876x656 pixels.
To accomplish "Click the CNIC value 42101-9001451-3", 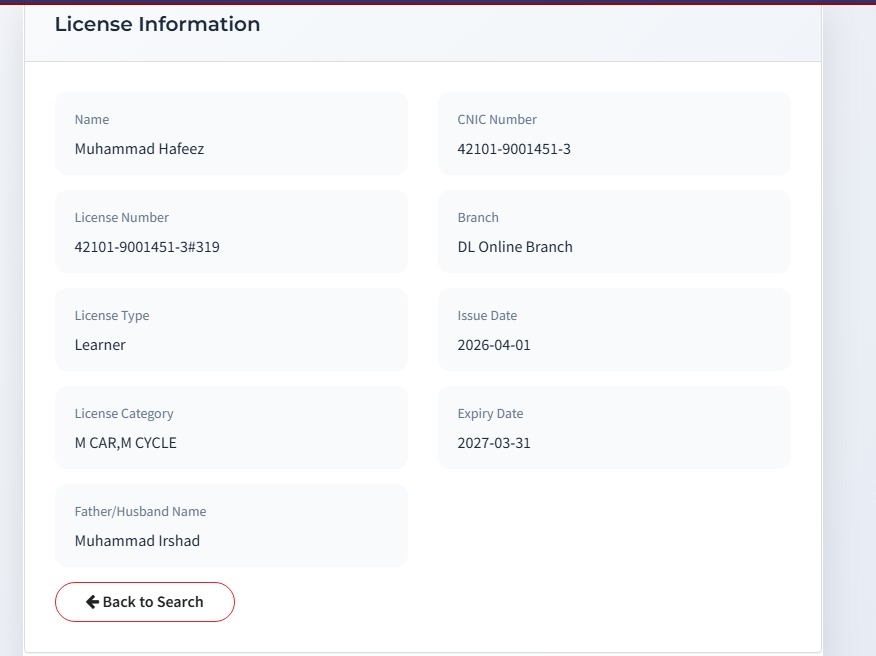I will click(x=514, y=149).
